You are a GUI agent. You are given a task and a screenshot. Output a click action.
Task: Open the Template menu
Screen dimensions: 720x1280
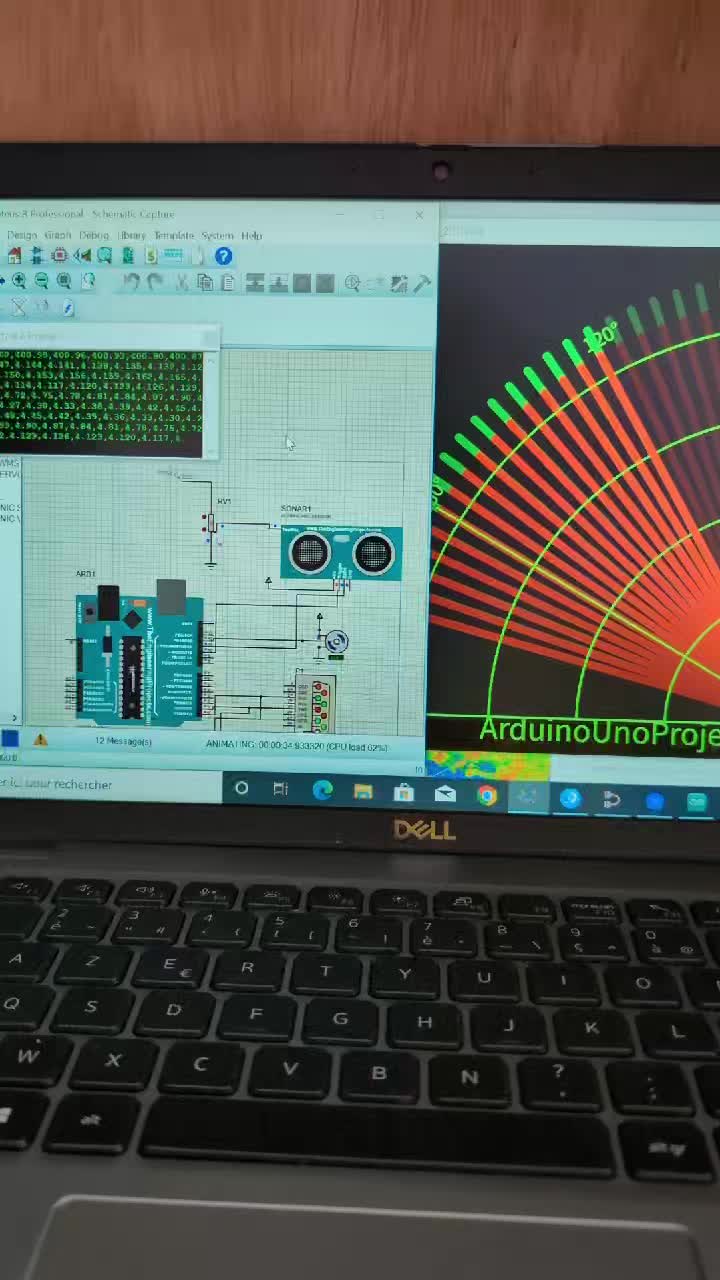[x=174, y=235]
